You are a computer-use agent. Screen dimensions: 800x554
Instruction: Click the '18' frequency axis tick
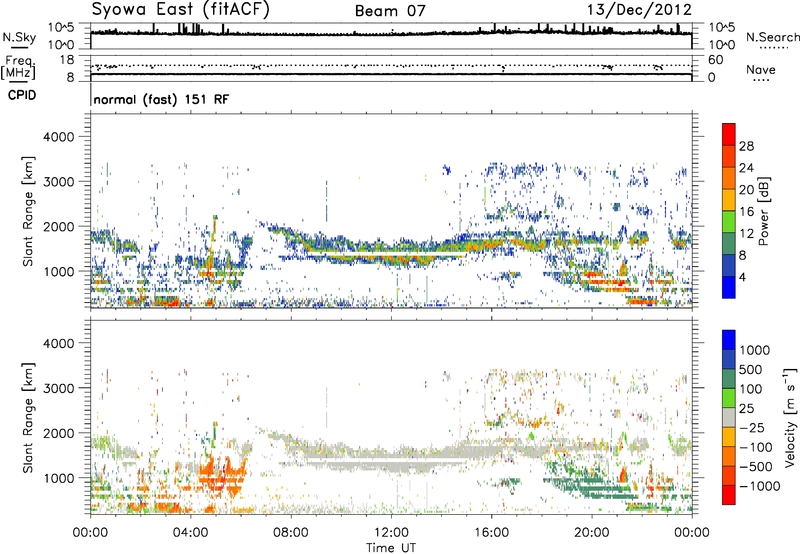coord(67,60)
